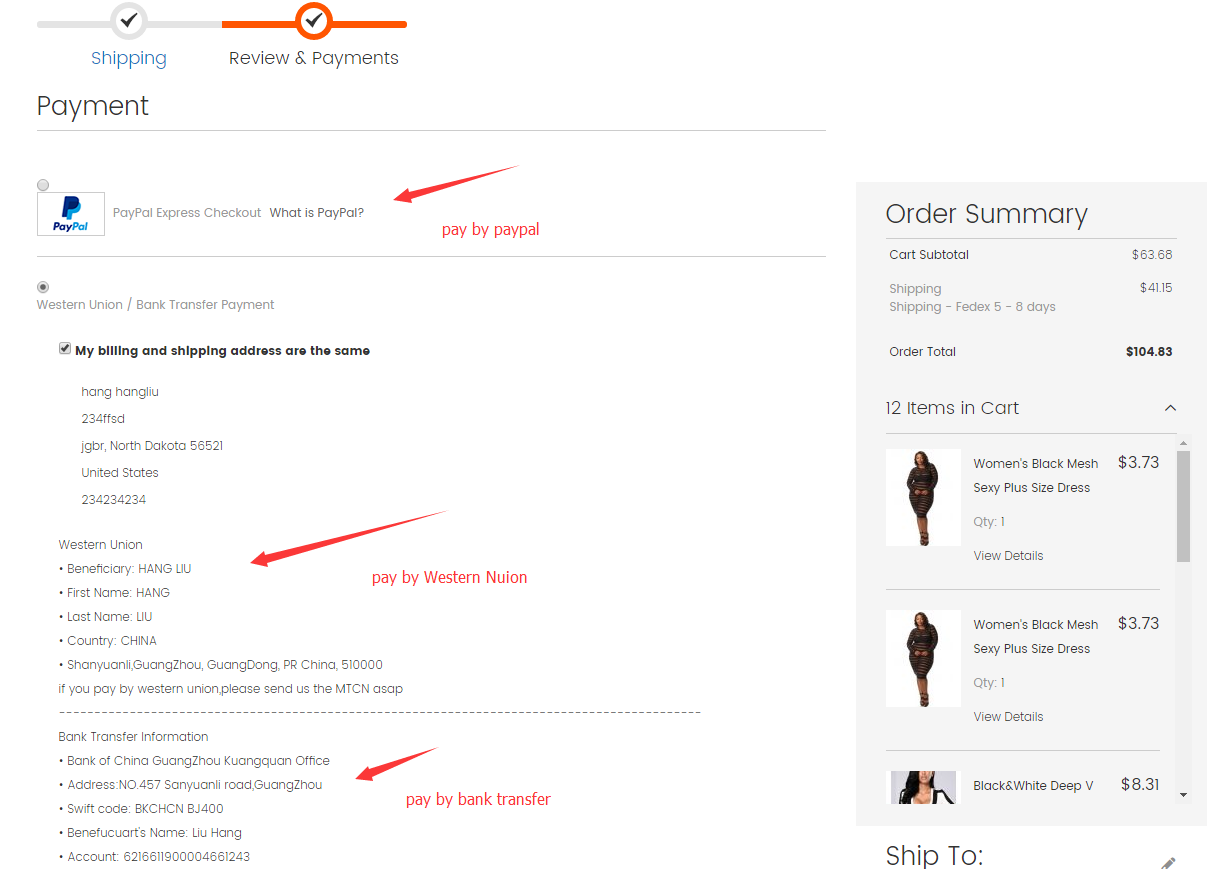Edit the Ship To address with the pencil icon

(x=1168, y=862)
